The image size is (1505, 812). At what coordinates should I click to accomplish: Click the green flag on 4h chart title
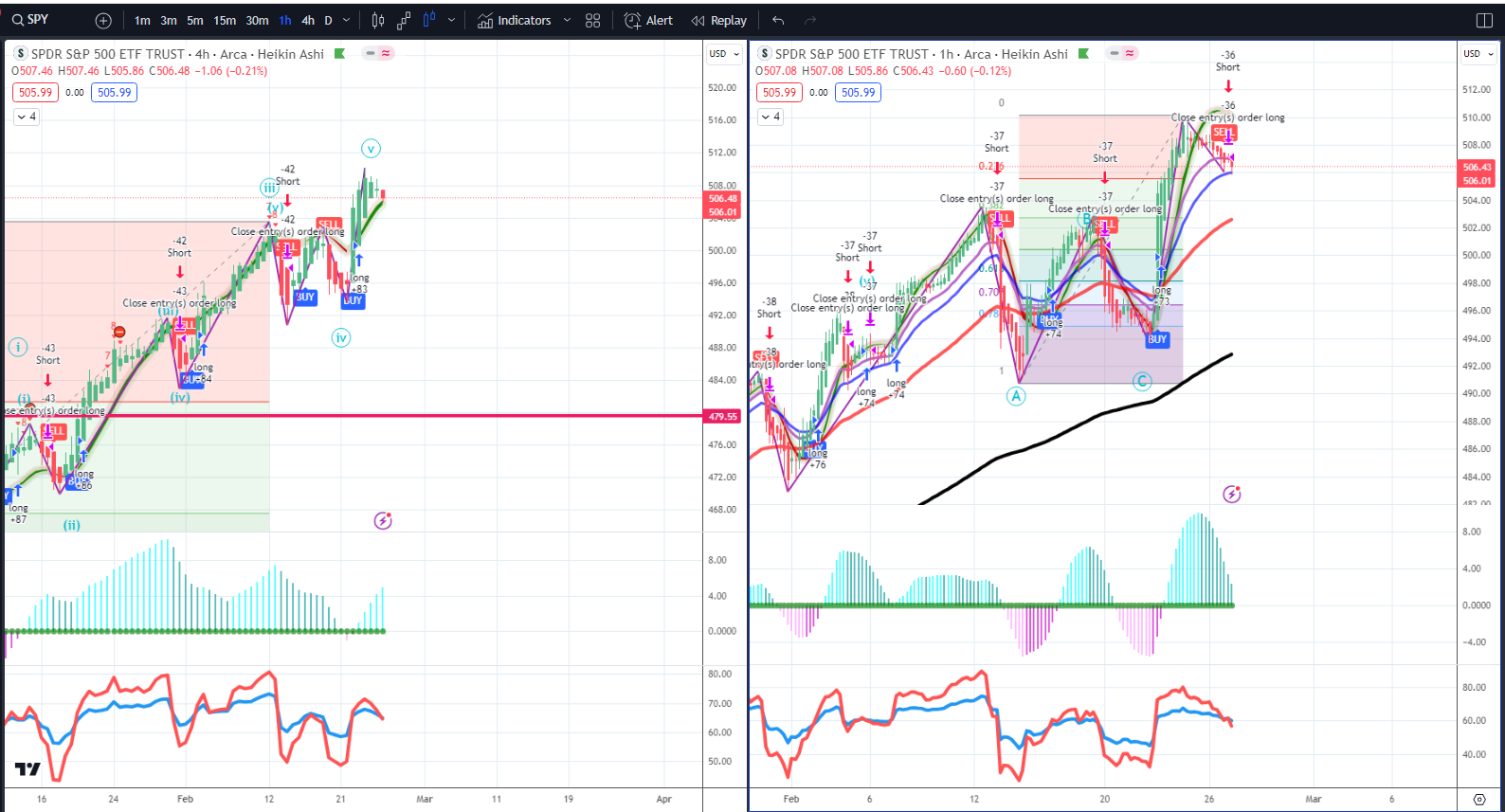(340, 54)
